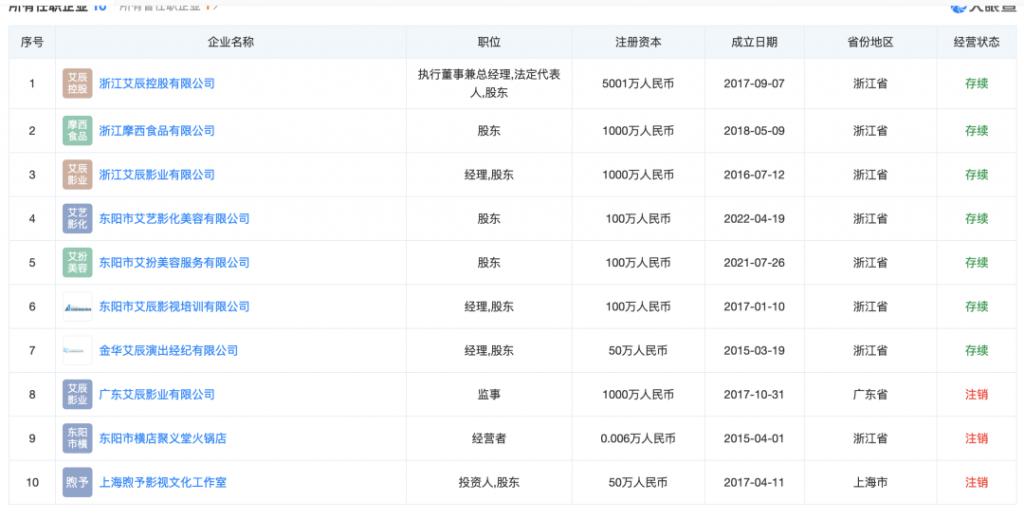Click the logo thumbnail for 金华艾辰演出经纪有限公司

click(77, 351)
